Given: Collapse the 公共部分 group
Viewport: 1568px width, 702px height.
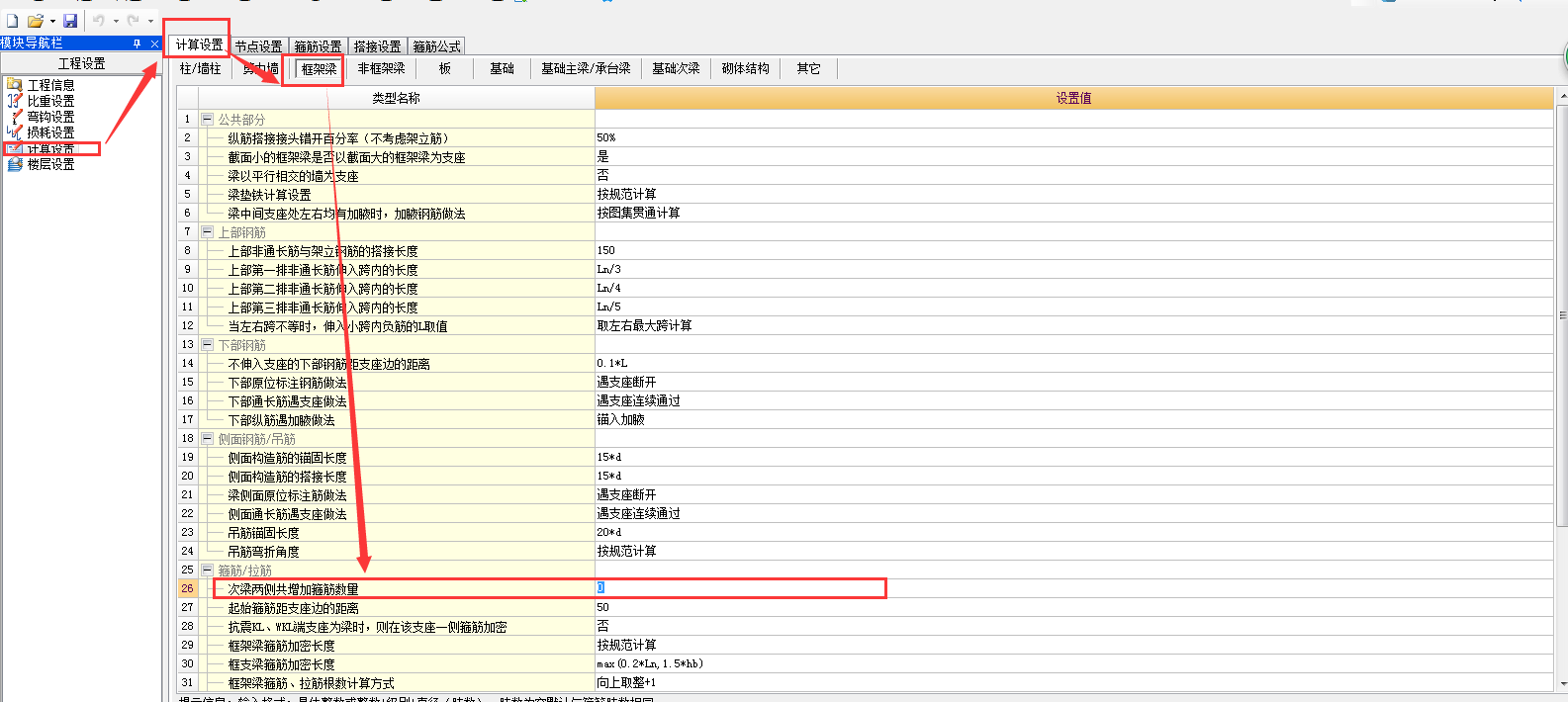Looking at the screenshot, I should [x=208, y=120].
